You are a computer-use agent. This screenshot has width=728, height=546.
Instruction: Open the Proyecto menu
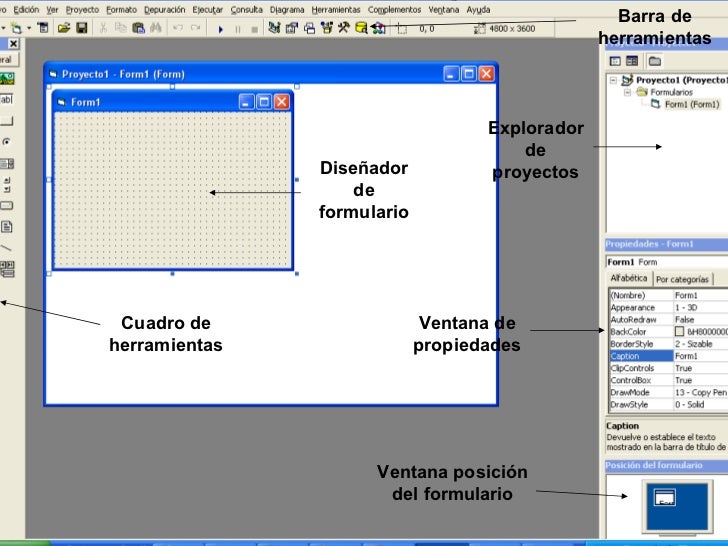click(x=82, y=9)
